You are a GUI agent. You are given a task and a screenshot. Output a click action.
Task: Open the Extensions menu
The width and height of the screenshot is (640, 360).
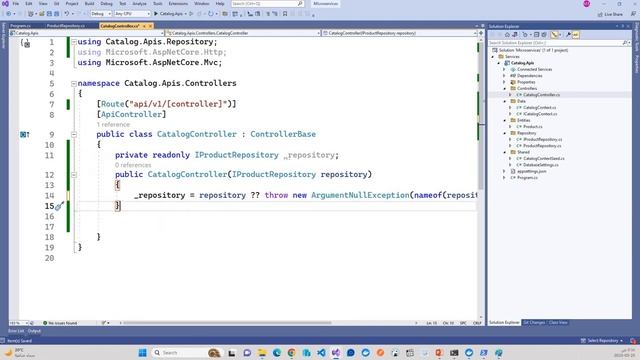[x=178, y=4]
